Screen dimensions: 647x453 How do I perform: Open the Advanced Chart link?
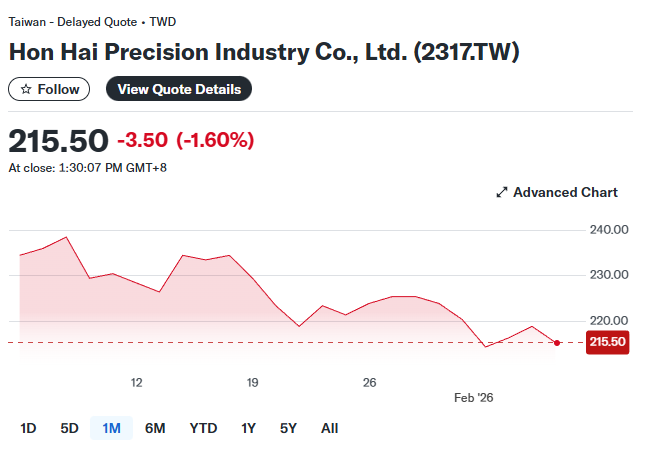(x=565, y=192)
